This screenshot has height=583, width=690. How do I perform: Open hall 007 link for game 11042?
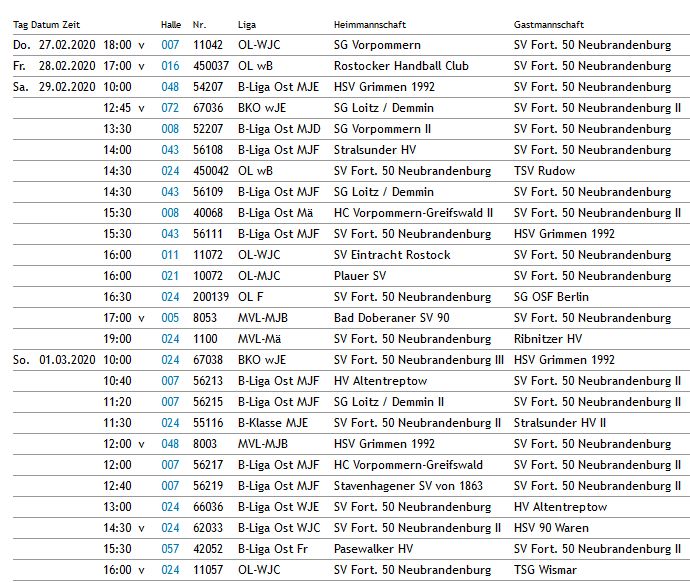pos(170,45)
